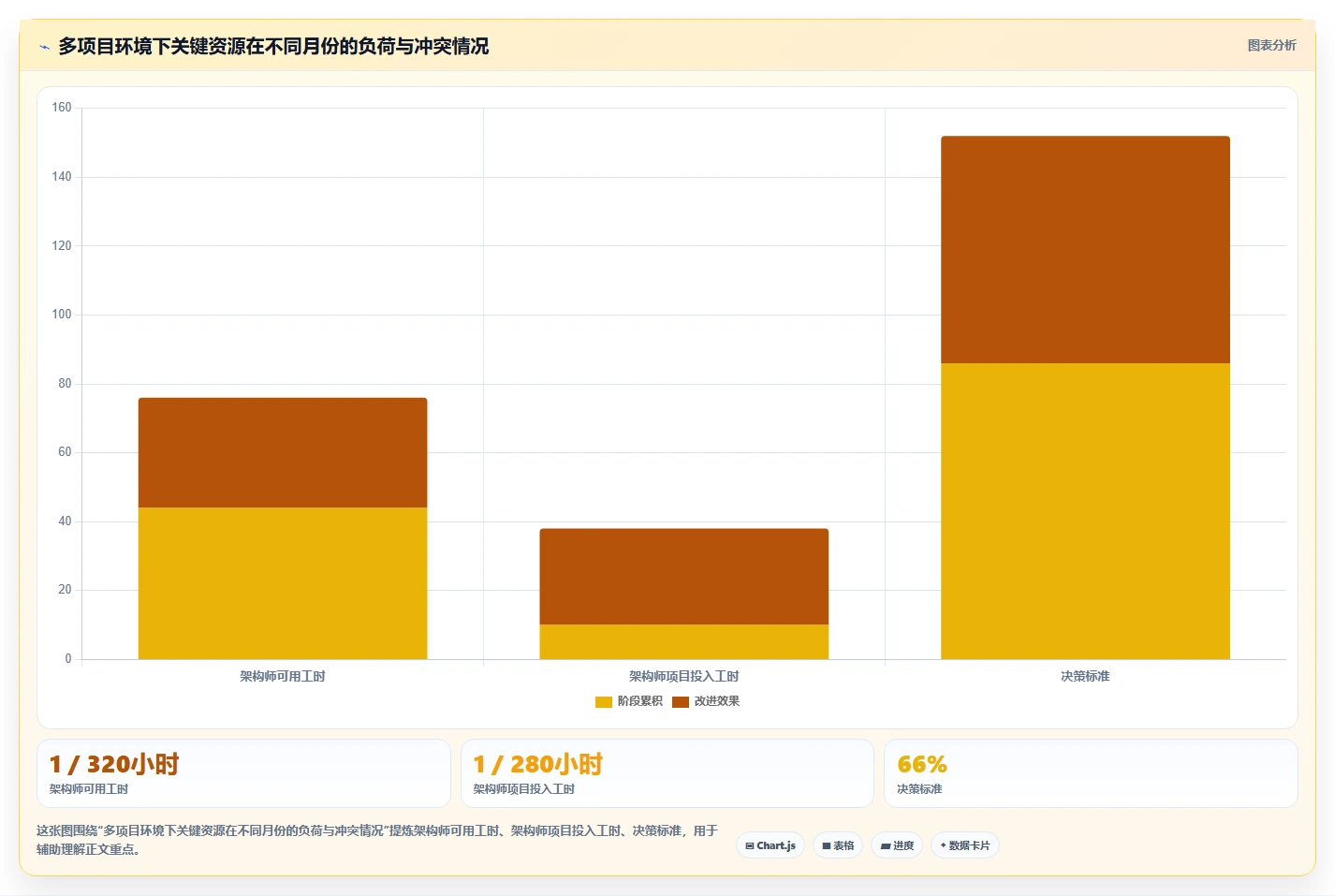Click the 图表分析 label in header
The image size is (1335, 896).
click(1271, 45)
